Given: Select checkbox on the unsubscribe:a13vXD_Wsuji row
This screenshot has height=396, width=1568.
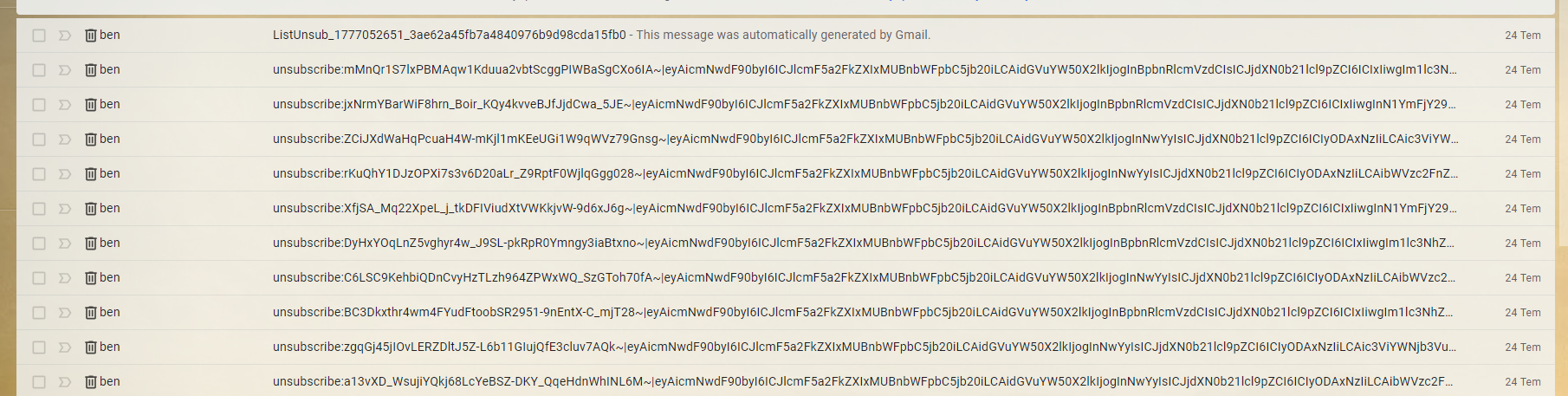Looking at the screenshot, I should (39, 382).
